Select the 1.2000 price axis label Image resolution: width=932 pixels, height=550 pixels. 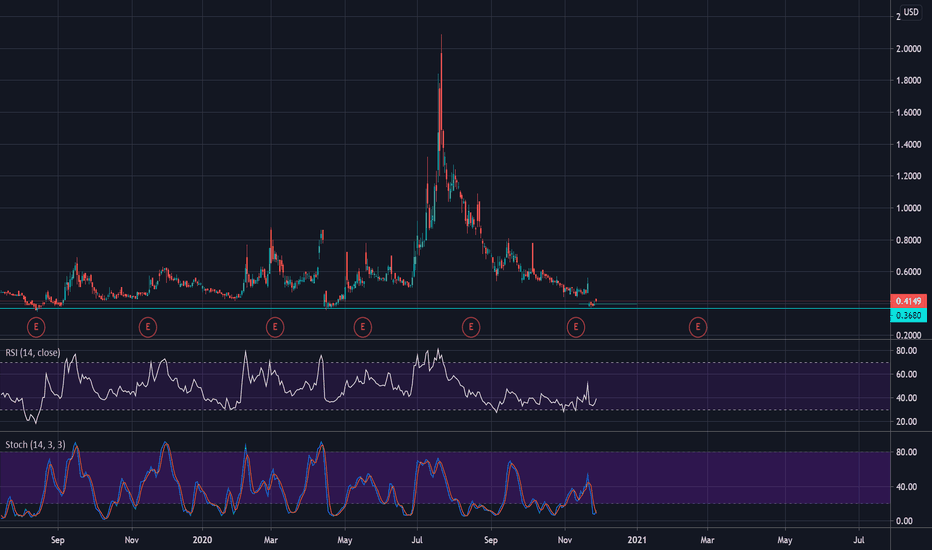pyautogui.click(x=909, y=177)
